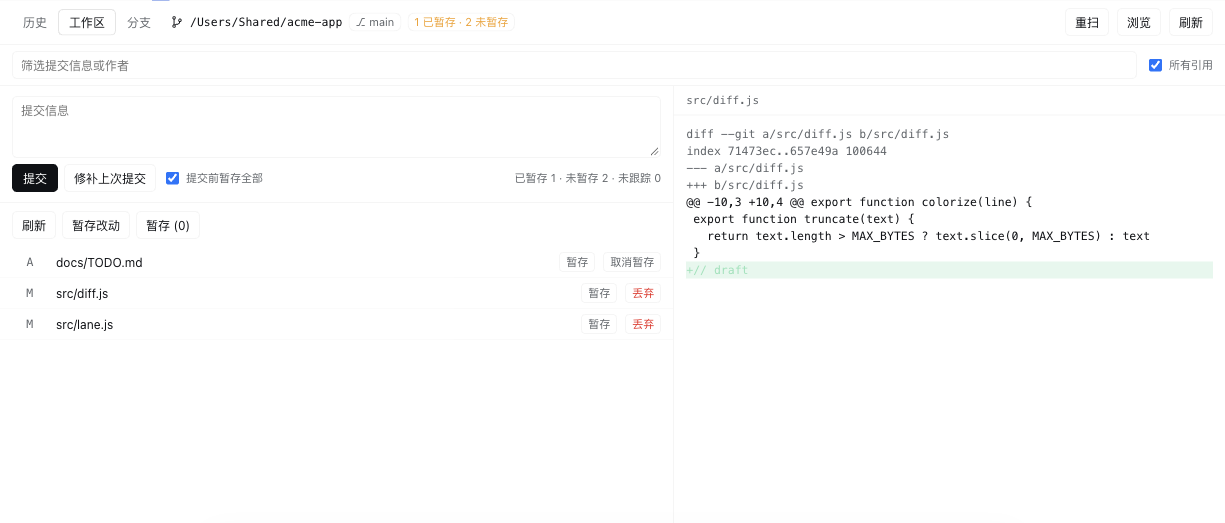The image size is (1225, 523).
Task: Click 丢弃 for src/diff.js
Action: click(x=643, y=293)
